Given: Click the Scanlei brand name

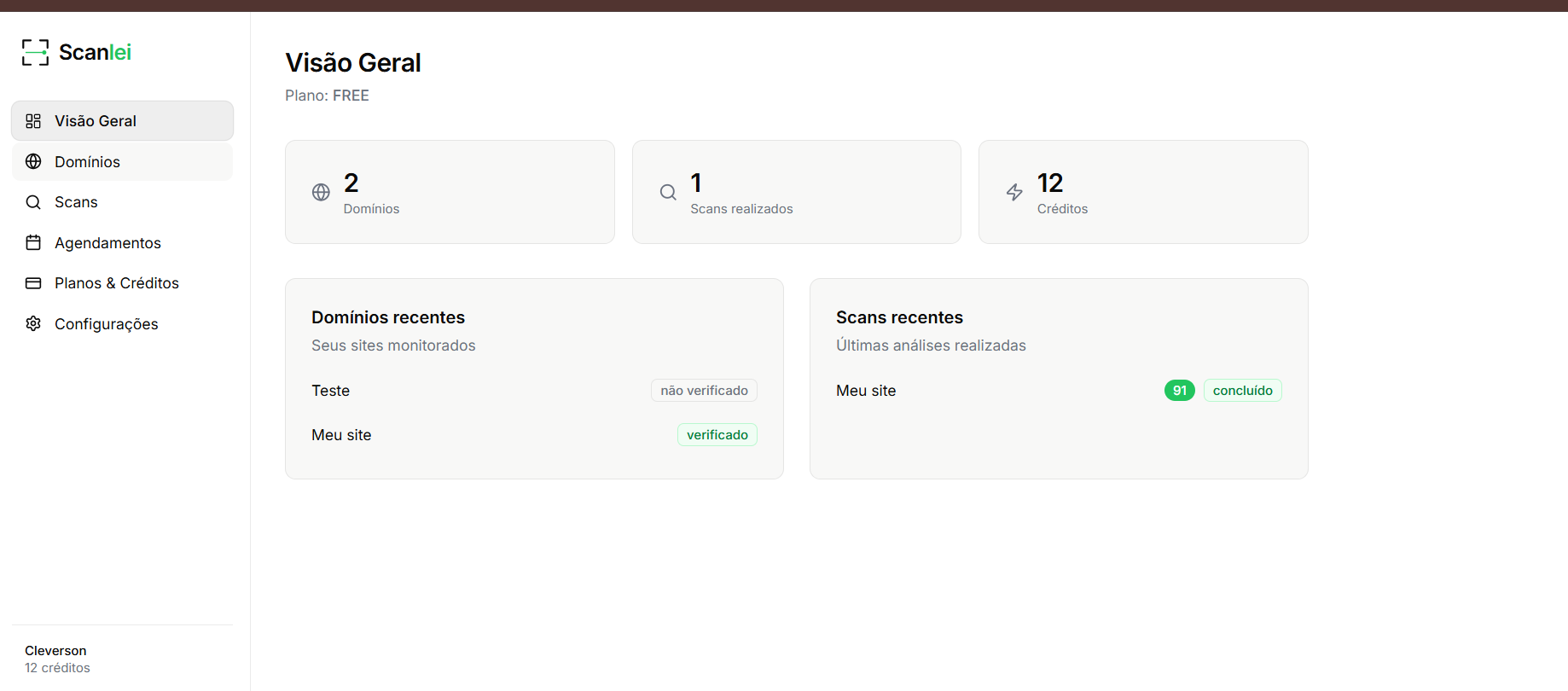Looking at the screenshot, I should 95,52.
